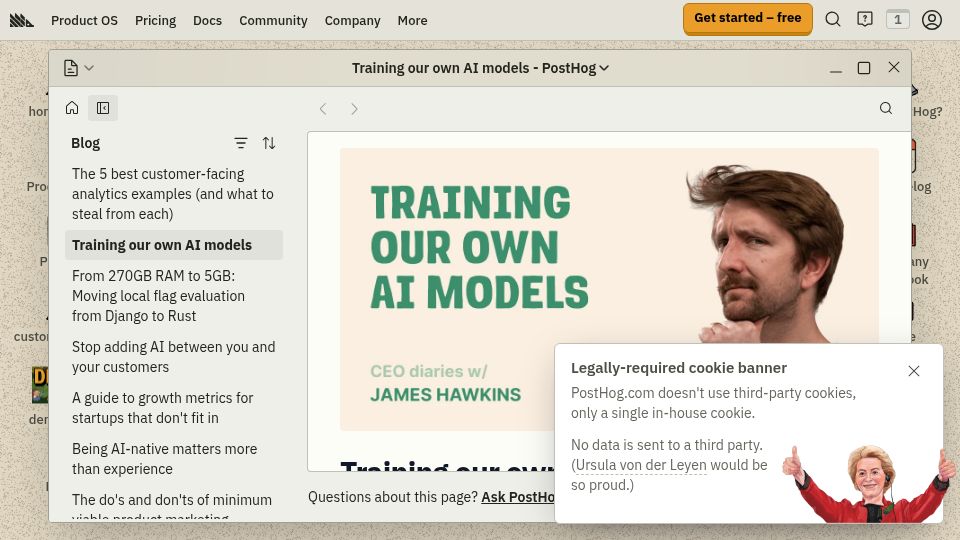Open 'A guide to growth metrics for startups' post
The width and height of the screenshot is (960, 540).
pos(173,408)
